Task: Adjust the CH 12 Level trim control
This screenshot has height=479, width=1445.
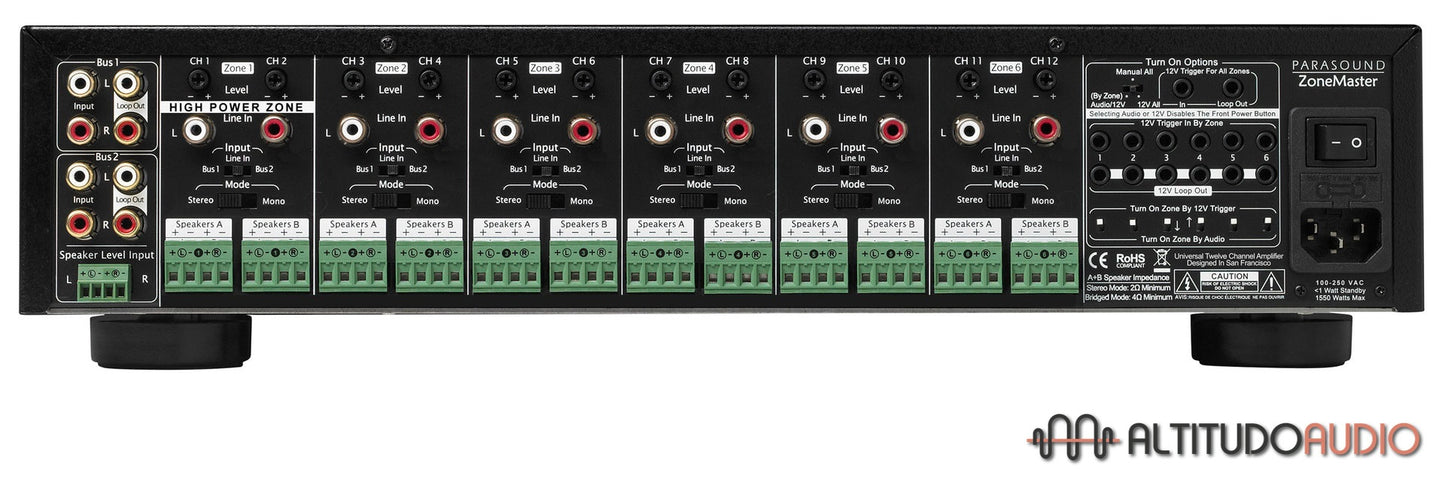Action: pyautogui.click(x=1047, y=82)
